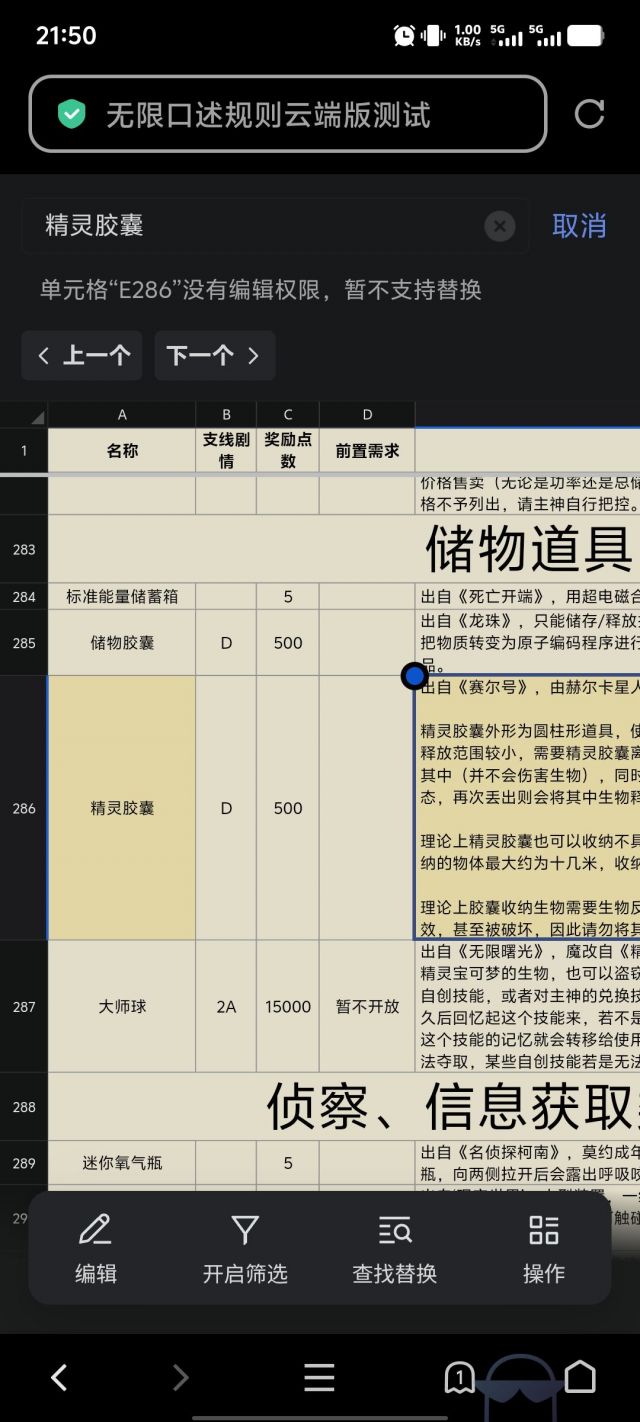Screen dimensions: 640x1422
Task: Grab the blue selection handle on cell E286
Action: click(x=414, y=676)
